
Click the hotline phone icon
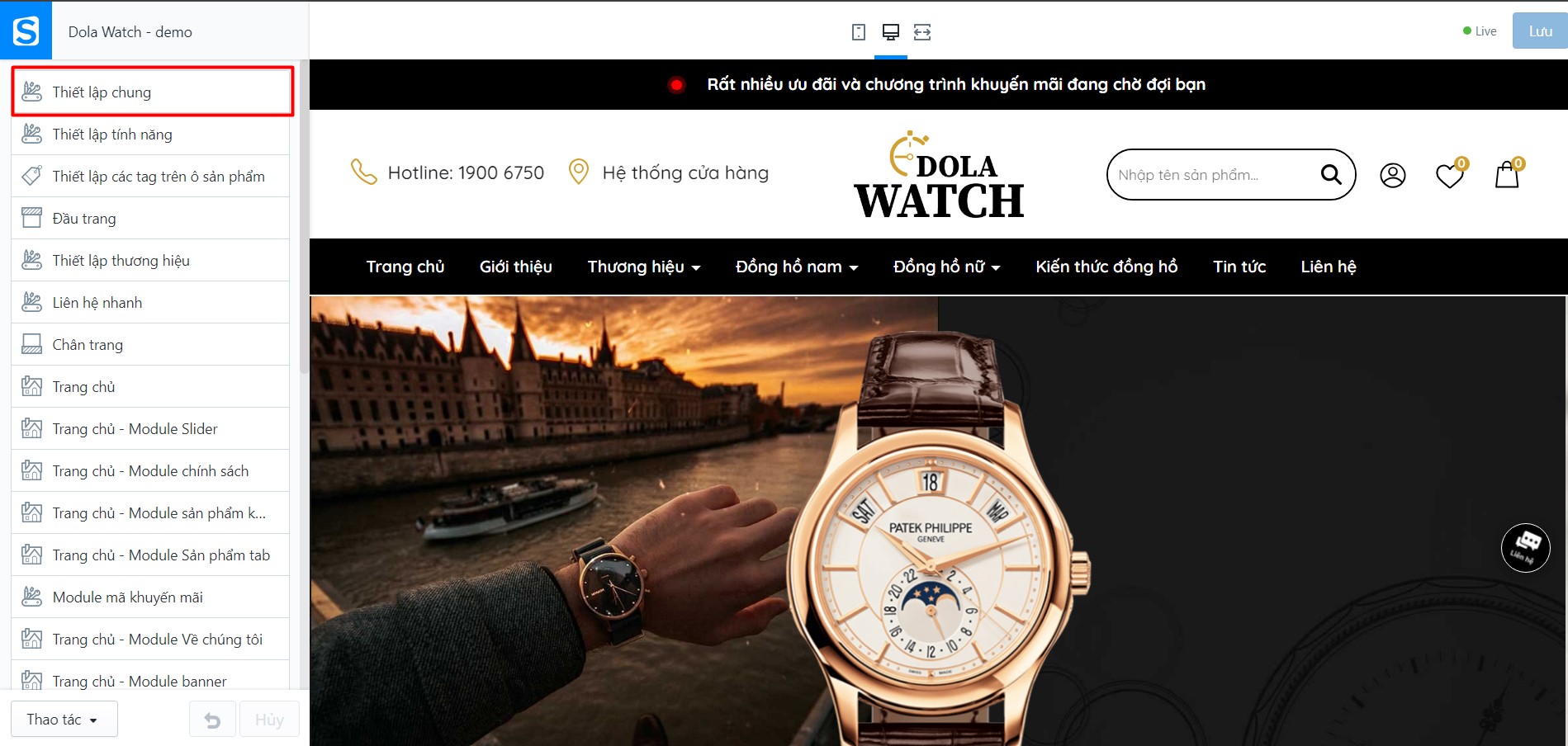(363, 172)
